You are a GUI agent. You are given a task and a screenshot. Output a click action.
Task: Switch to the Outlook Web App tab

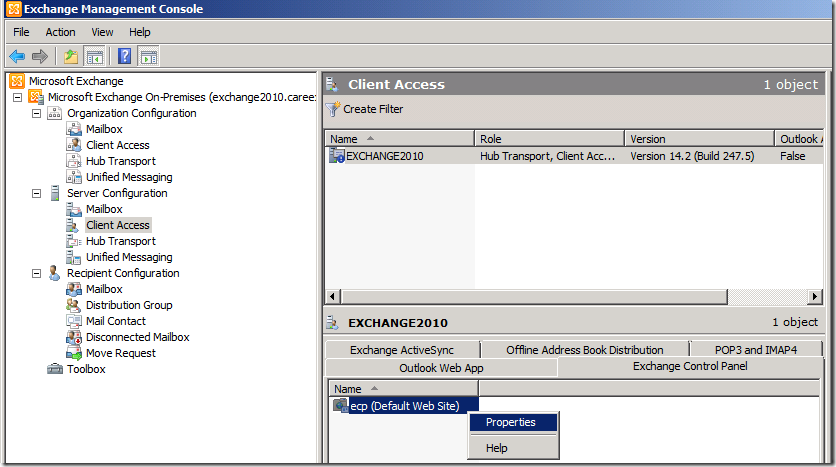[441, 368]
